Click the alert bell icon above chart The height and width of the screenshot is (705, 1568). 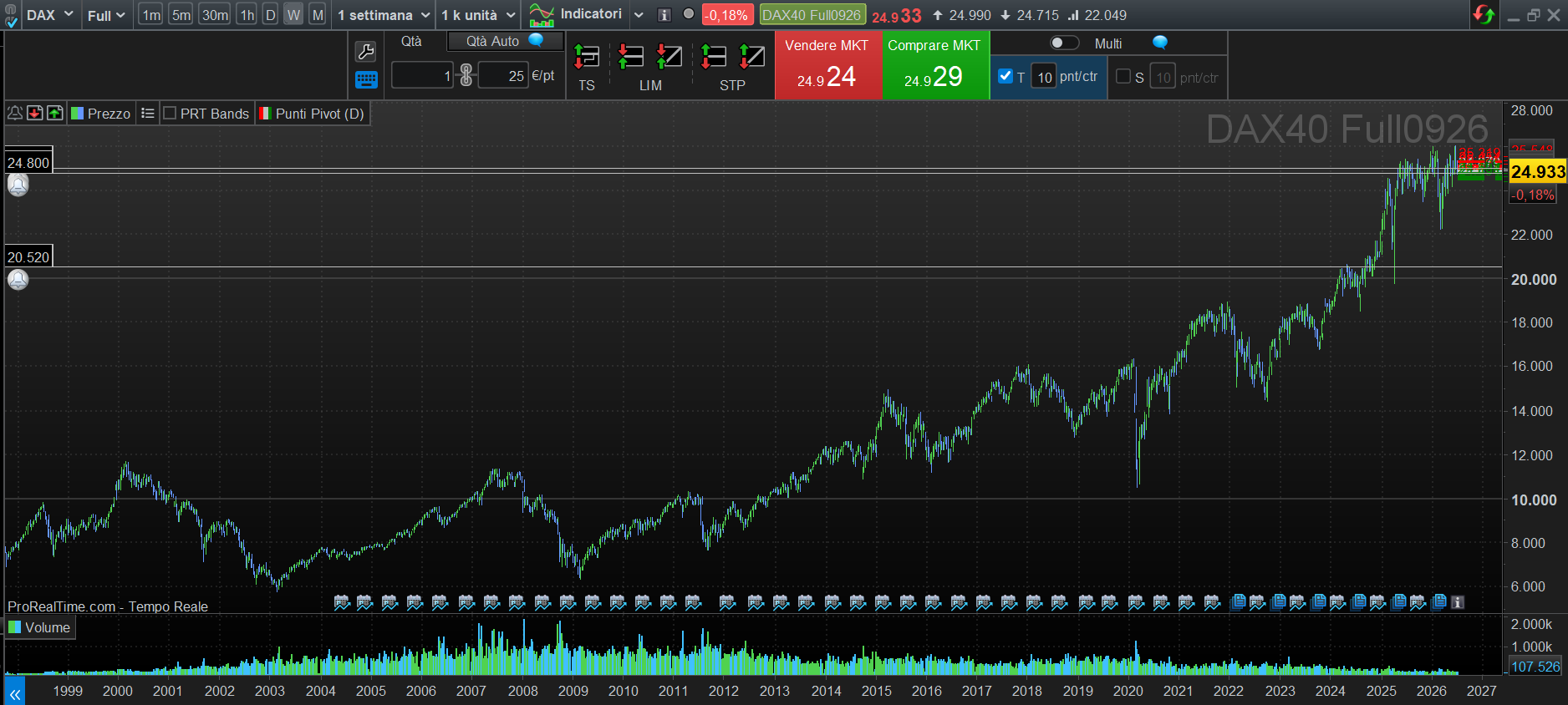tap(15, 114)
